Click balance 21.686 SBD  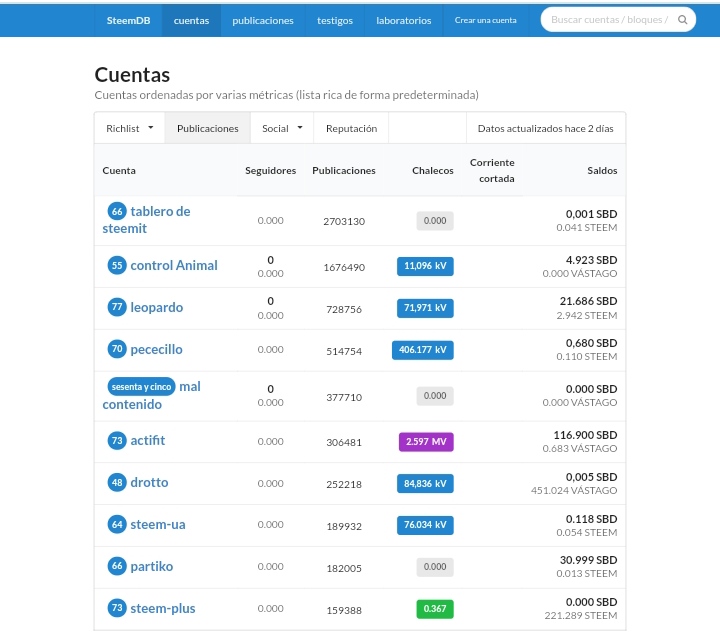pos(588,301)
